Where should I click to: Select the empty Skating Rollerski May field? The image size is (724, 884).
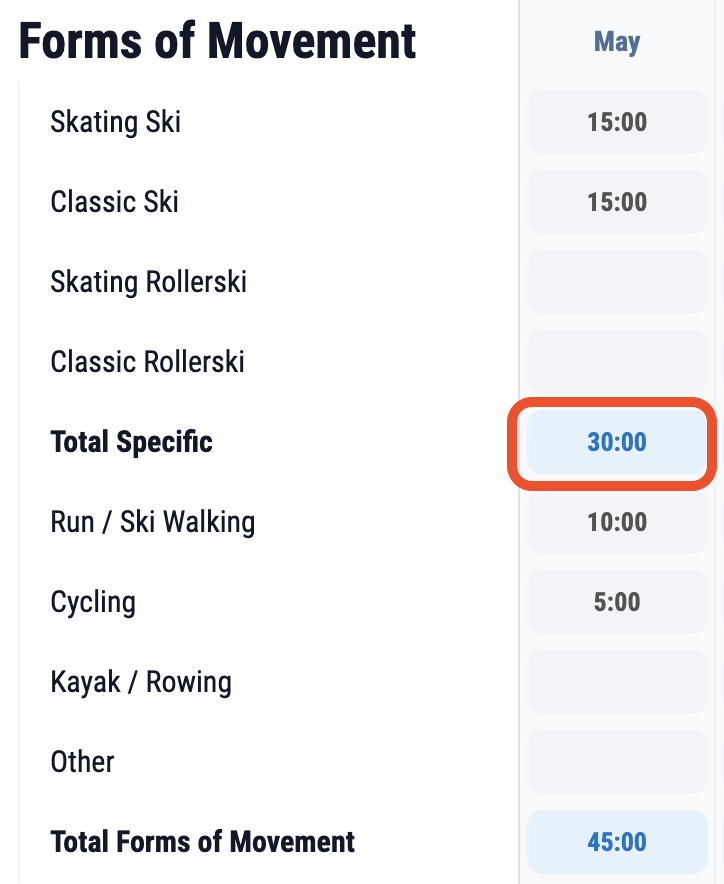(617, 282)
